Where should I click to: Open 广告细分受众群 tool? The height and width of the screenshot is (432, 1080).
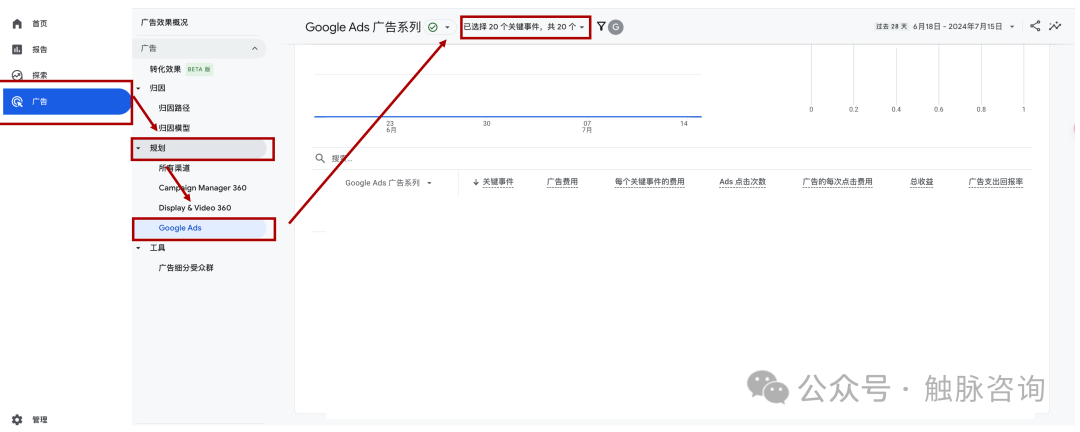186,268
